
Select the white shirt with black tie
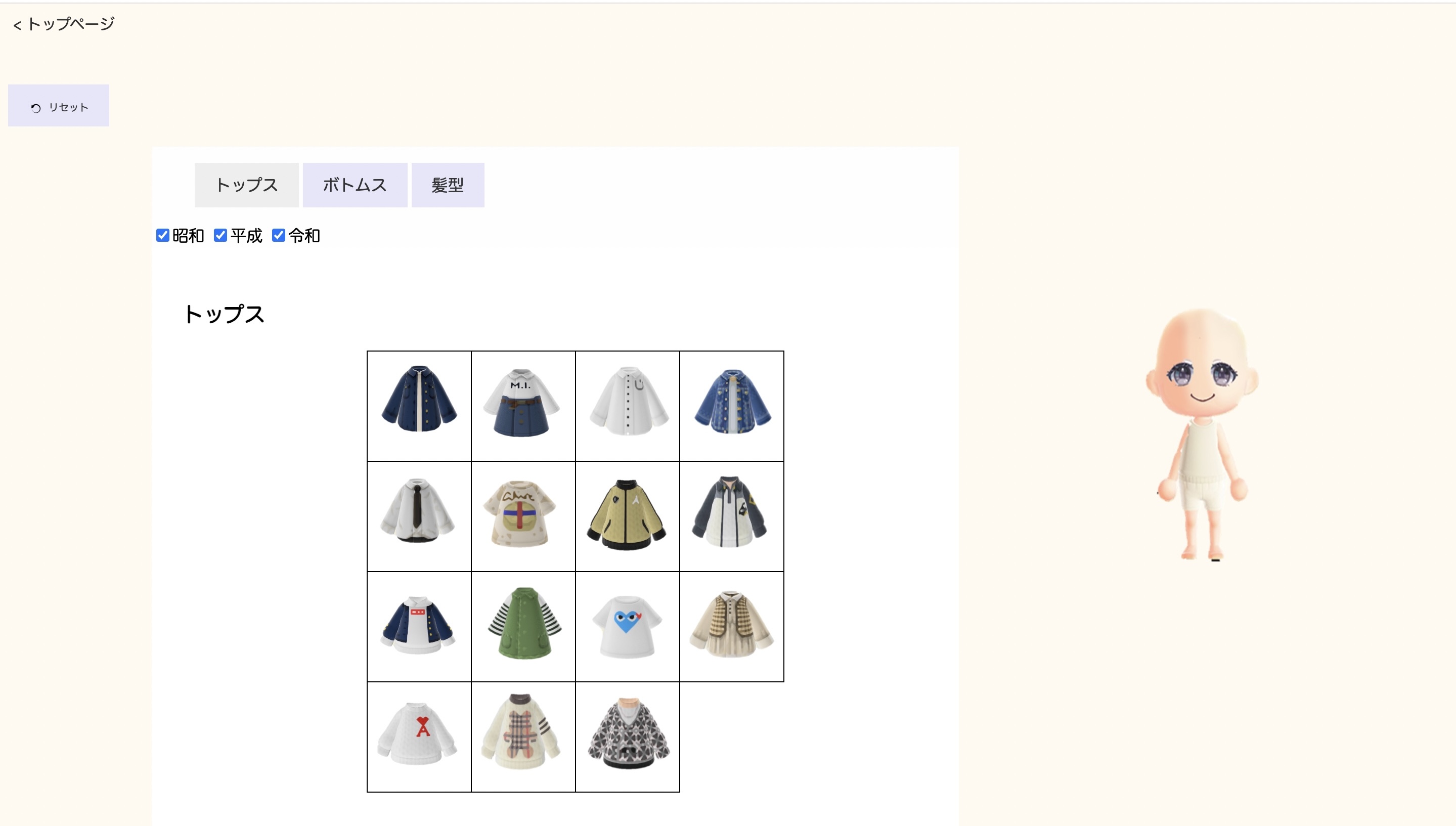(419, 516)
